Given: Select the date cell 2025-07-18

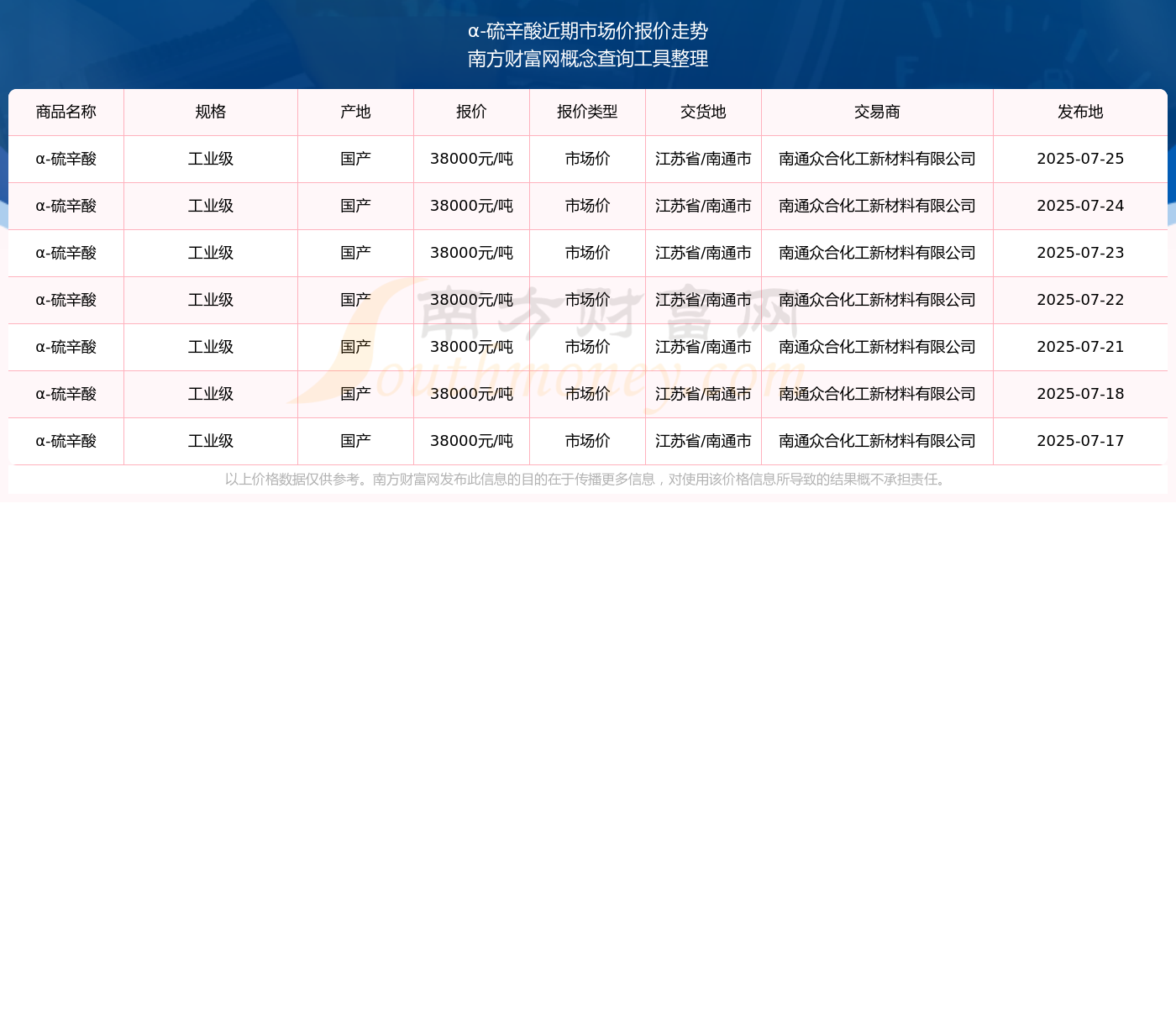Looking at the screenshot, I should 1080,394.
